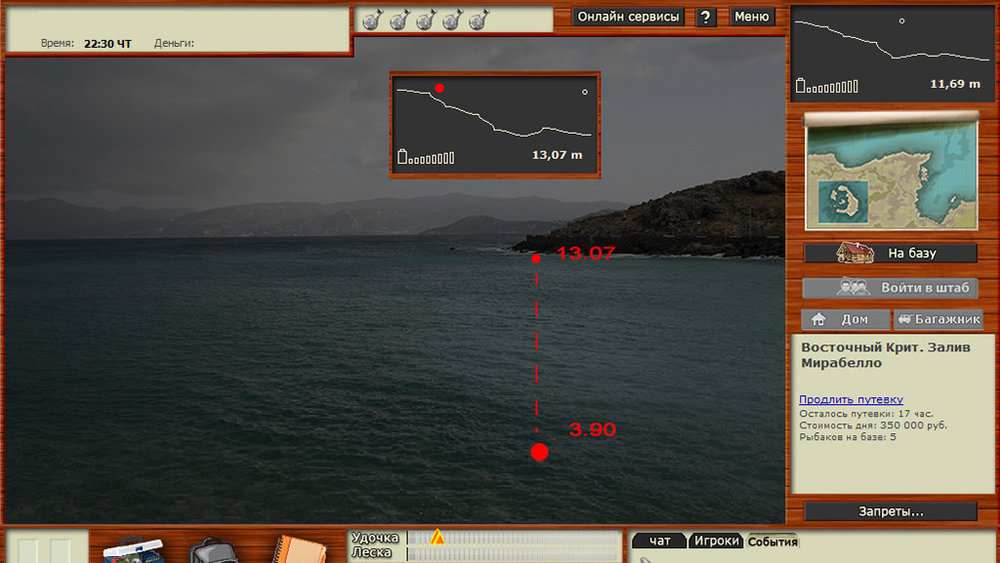This screenshot has width=1000, height=563.
Task: Click the third silver medal icon
Action: [424, 19]
